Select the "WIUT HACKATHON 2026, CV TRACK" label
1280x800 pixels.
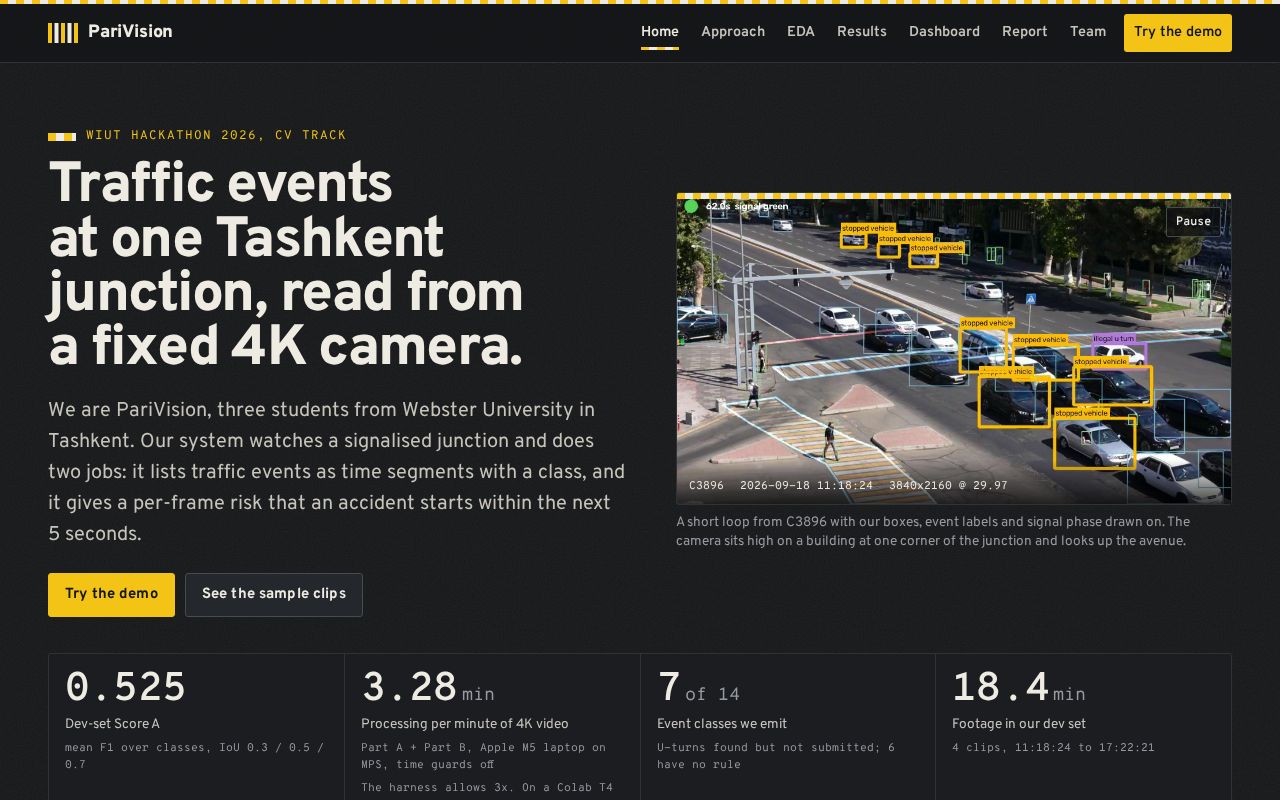pyautogui.click(x=216, y=135)
